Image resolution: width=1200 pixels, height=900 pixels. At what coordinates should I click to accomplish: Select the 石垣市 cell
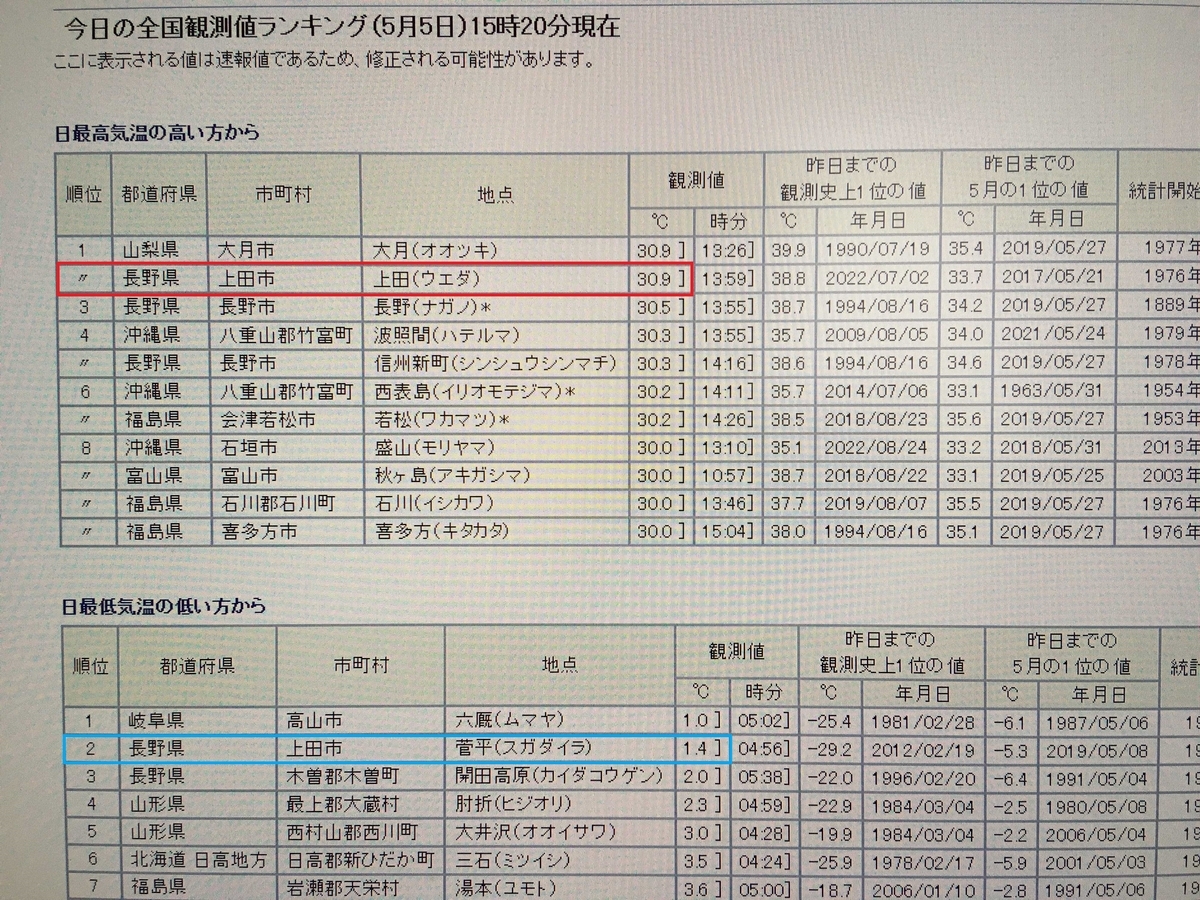coord(248,447)
